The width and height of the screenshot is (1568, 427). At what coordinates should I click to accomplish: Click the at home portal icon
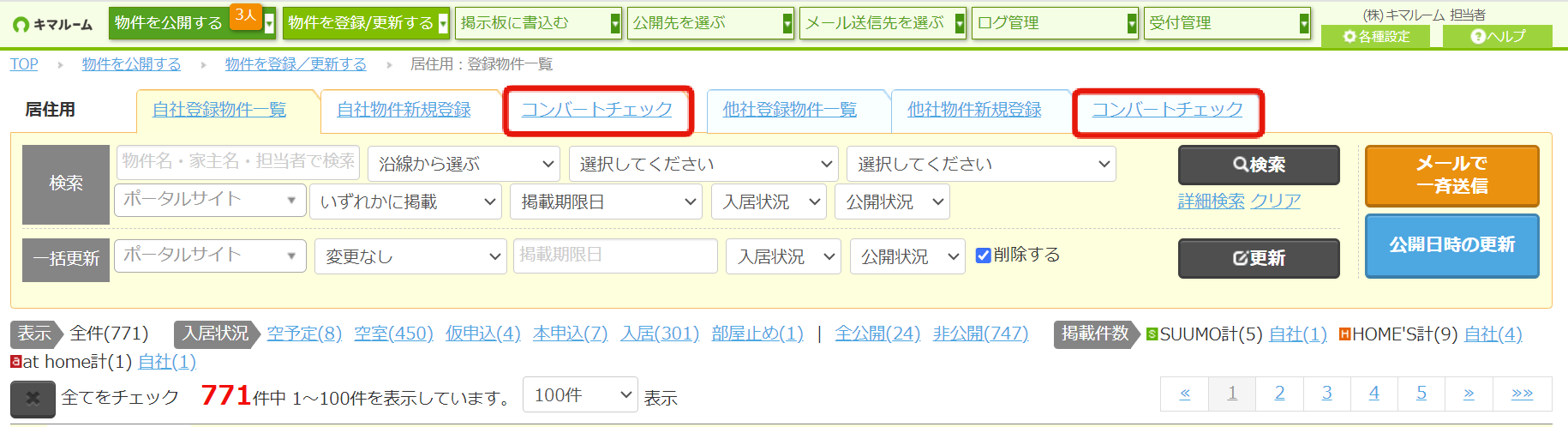coord(15,362)
